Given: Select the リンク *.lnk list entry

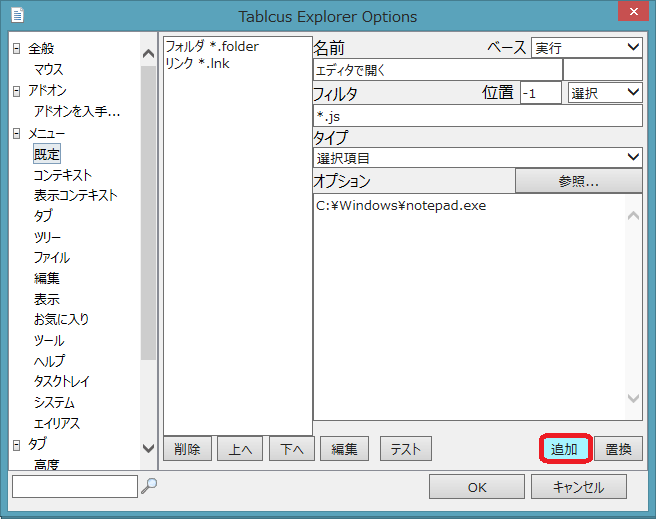Looking at the screenshot, I should (198, 63).
